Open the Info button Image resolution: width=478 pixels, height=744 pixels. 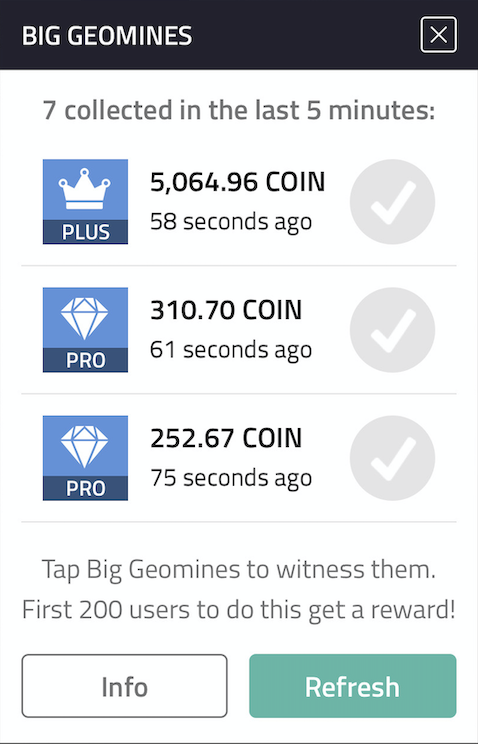124,686
